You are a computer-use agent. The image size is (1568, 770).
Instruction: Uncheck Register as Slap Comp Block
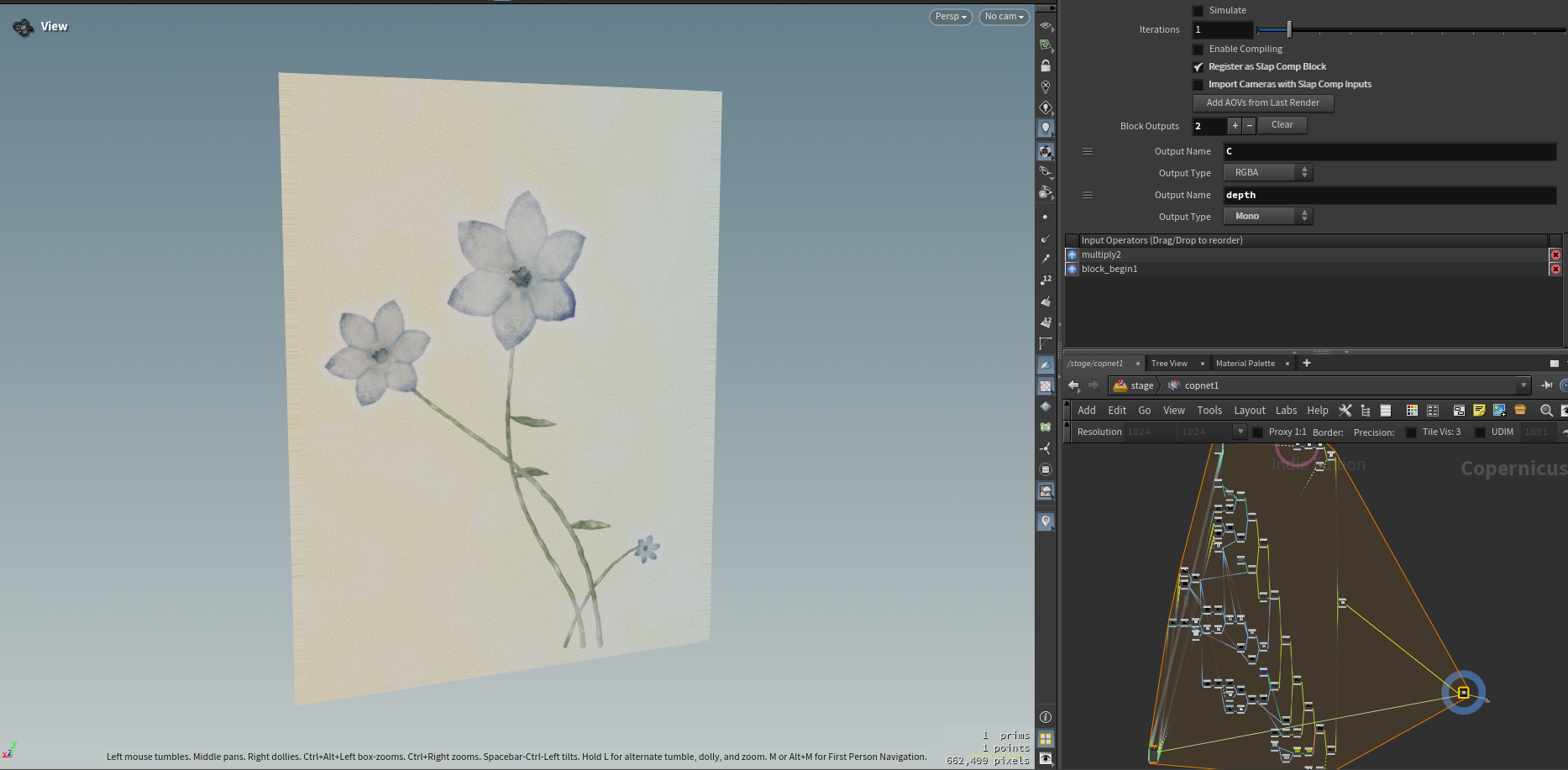1198,67
